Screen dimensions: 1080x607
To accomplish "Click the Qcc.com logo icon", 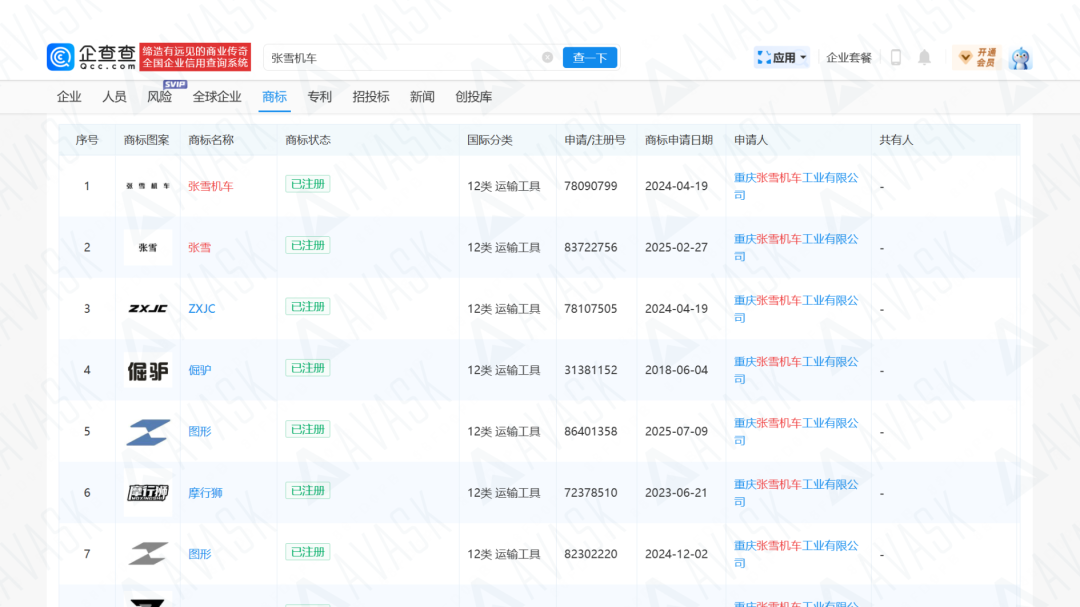I will click(61, 57).
